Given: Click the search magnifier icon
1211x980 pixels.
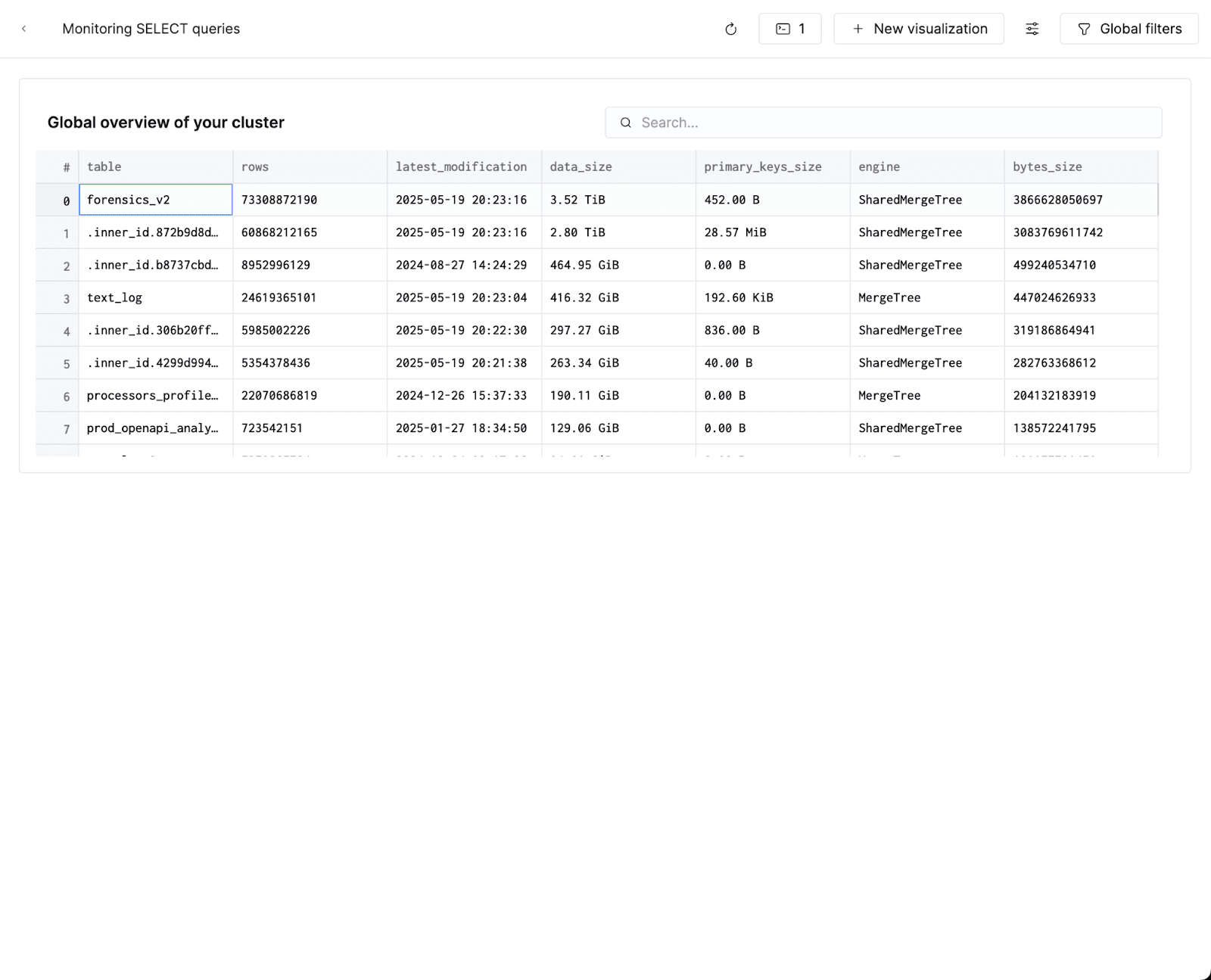Looking at the screenshot, I should pos(626,123).
